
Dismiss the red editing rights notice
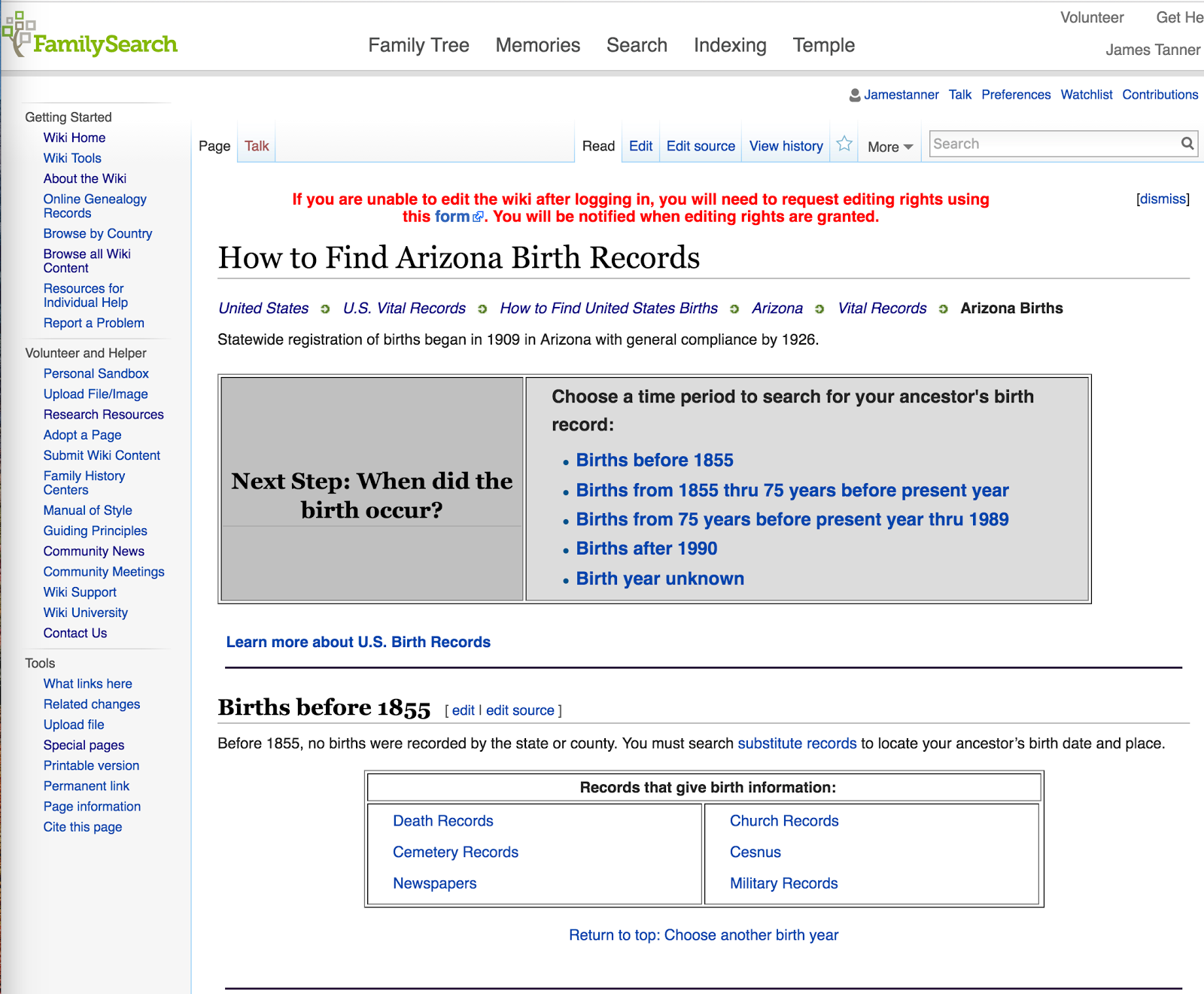point(1162,199)
